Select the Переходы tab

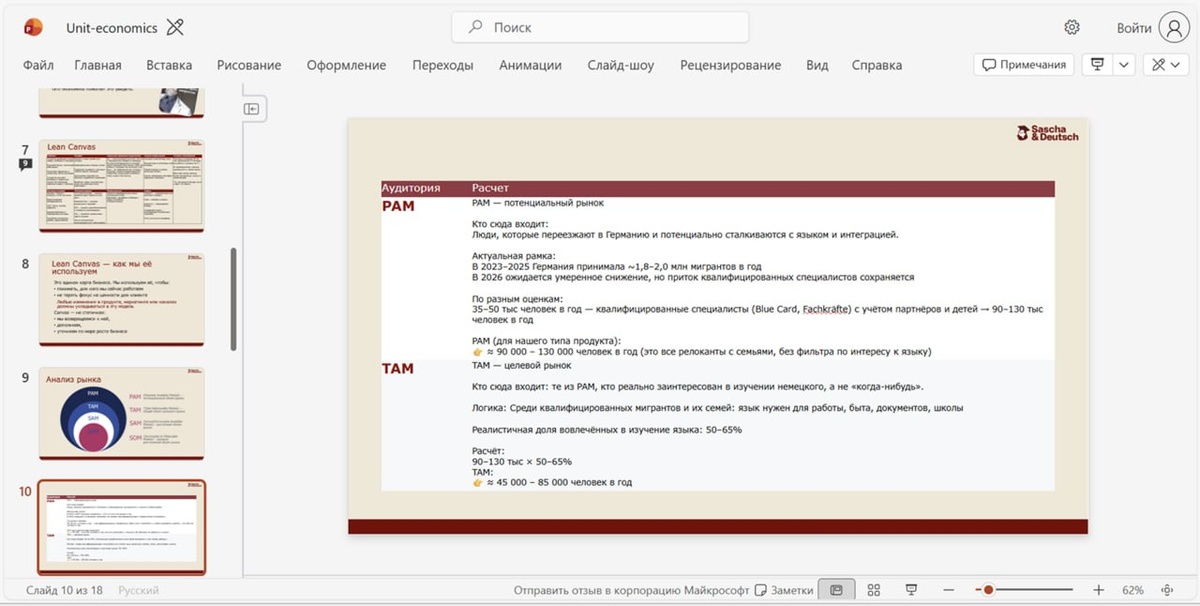[x=443, y=65]
